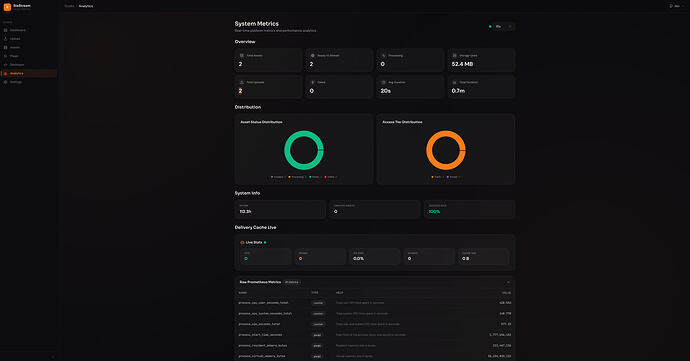Click the Storage Used card icon

click(x=455, y=55)
